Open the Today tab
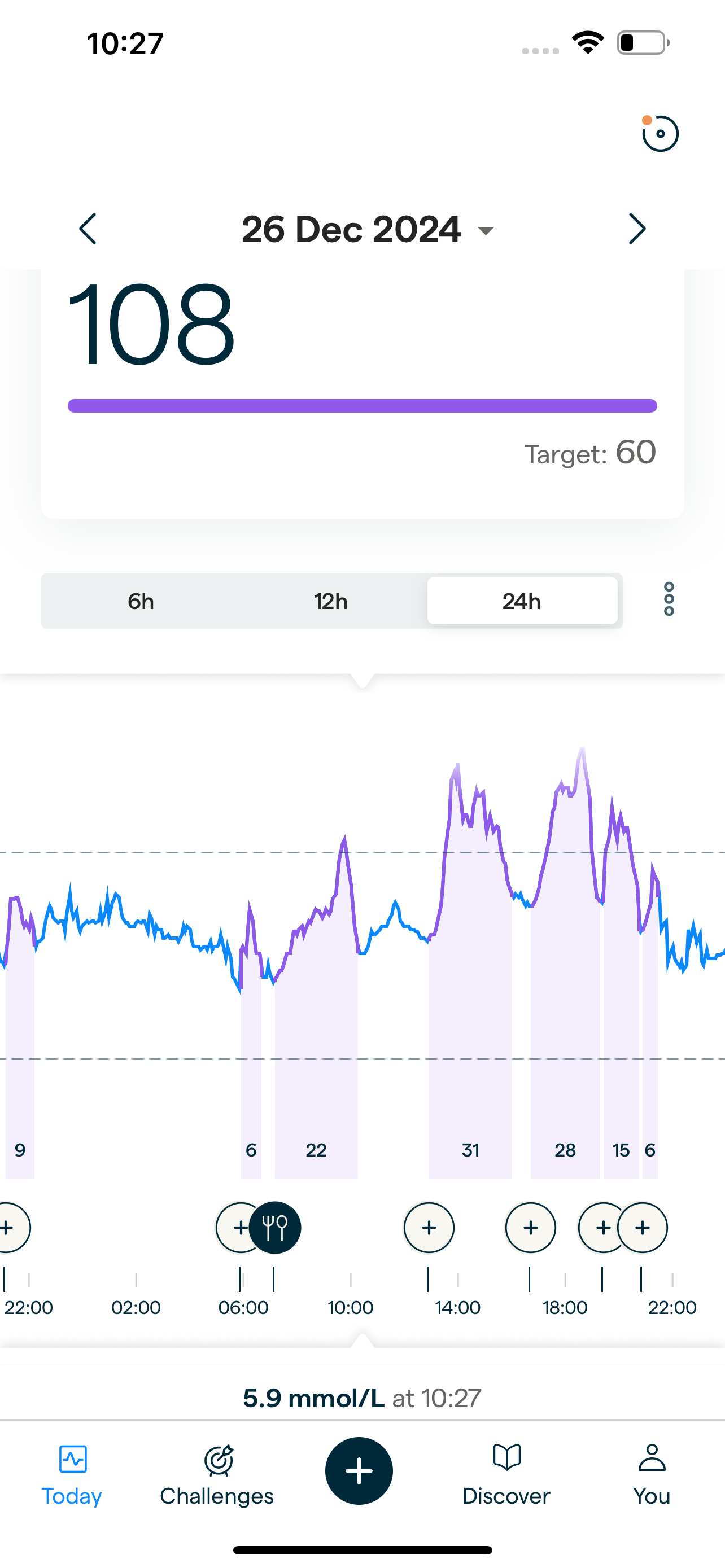Viewport: 725px width, 1568px height. click(72, 1474)
